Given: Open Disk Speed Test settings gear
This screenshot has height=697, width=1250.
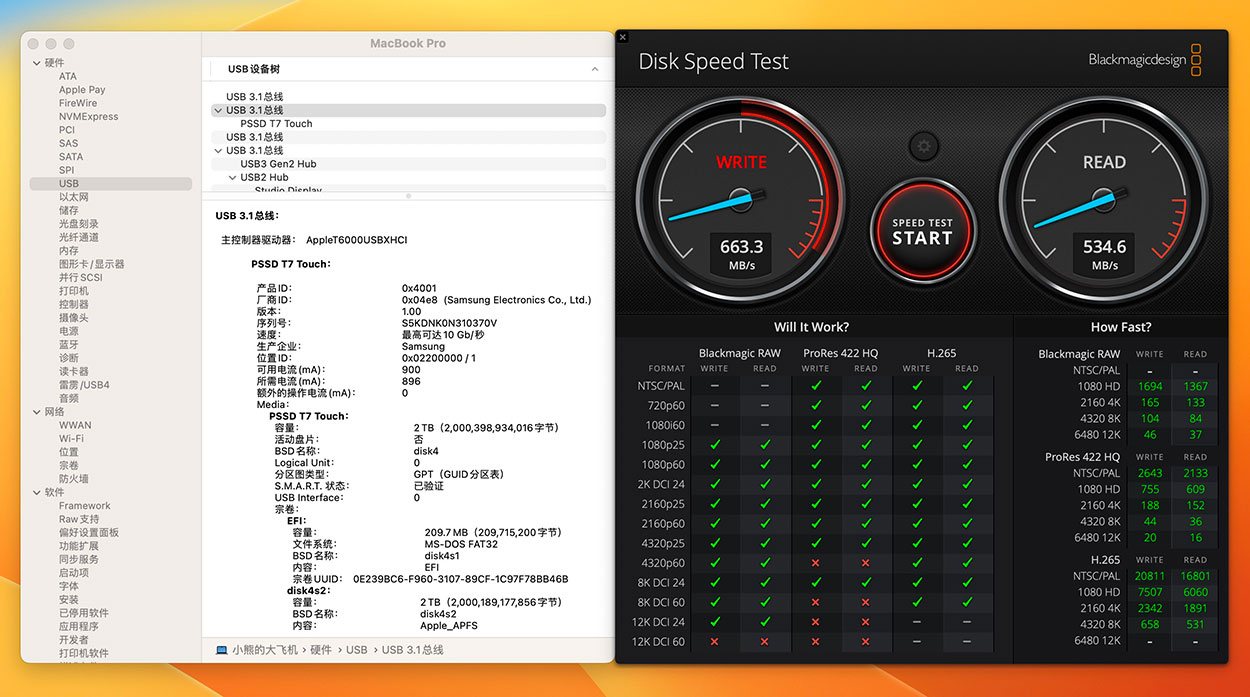Looking at the screenshot, I should pos(923,147).
